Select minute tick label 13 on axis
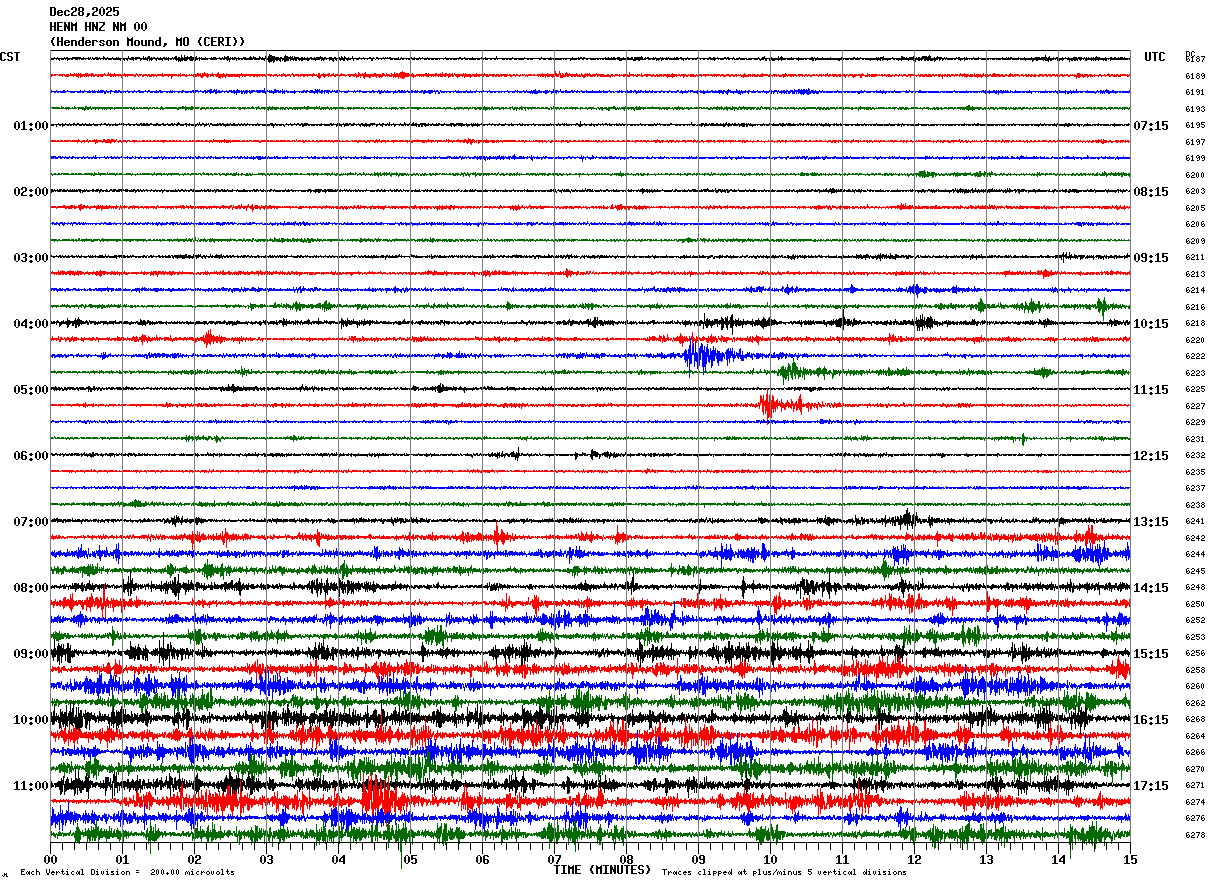This screenshot has height=886, width=1210. coord(986,860)
